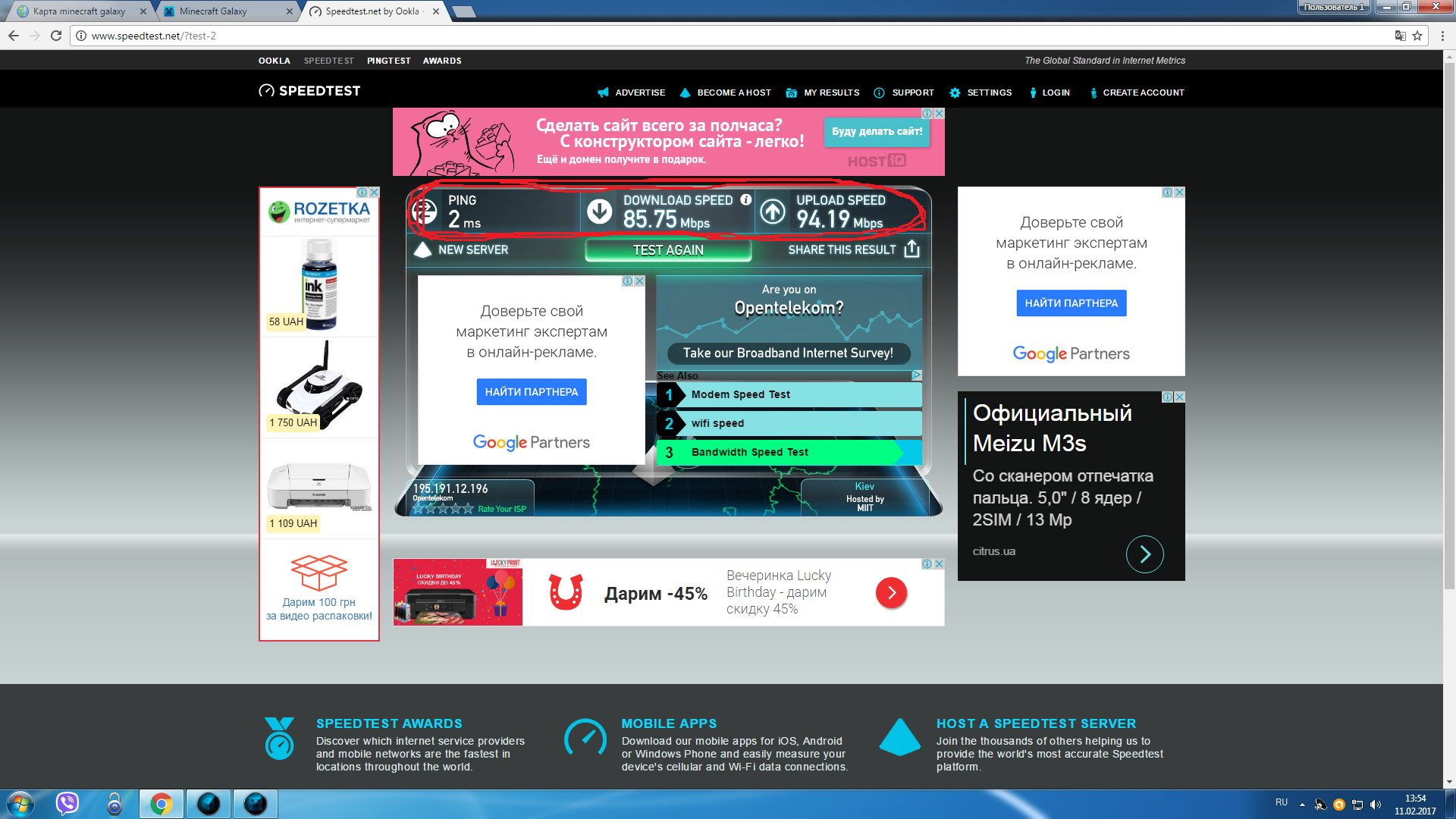
Task: Click MOBILE APPS heading
Action: (669, 723)
